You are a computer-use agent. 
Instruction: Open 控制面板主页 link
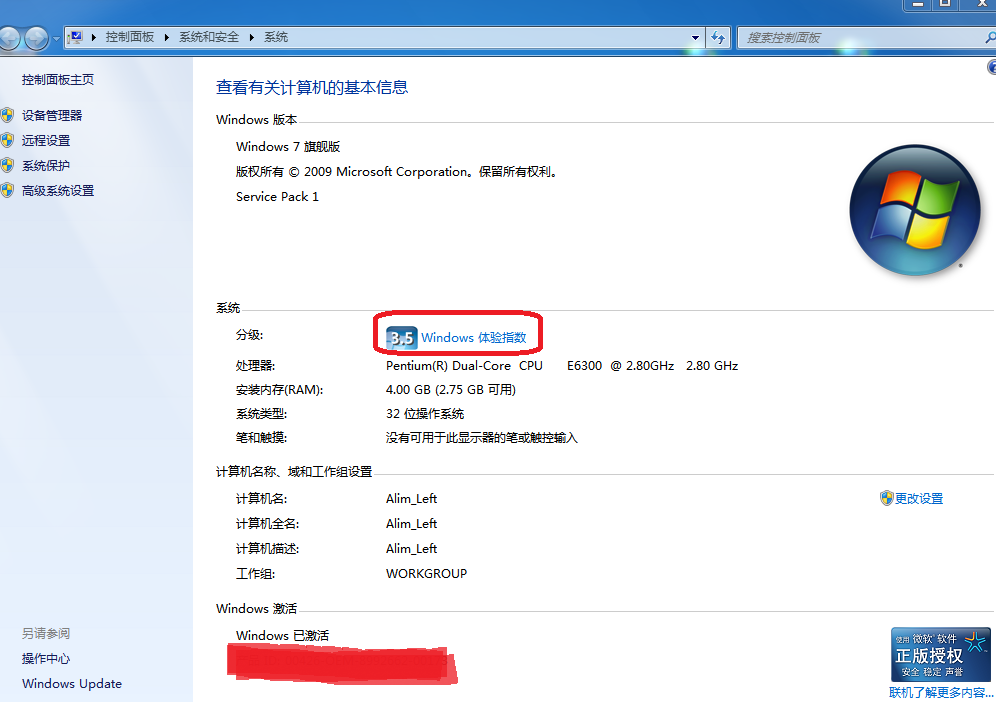(58, 79)
